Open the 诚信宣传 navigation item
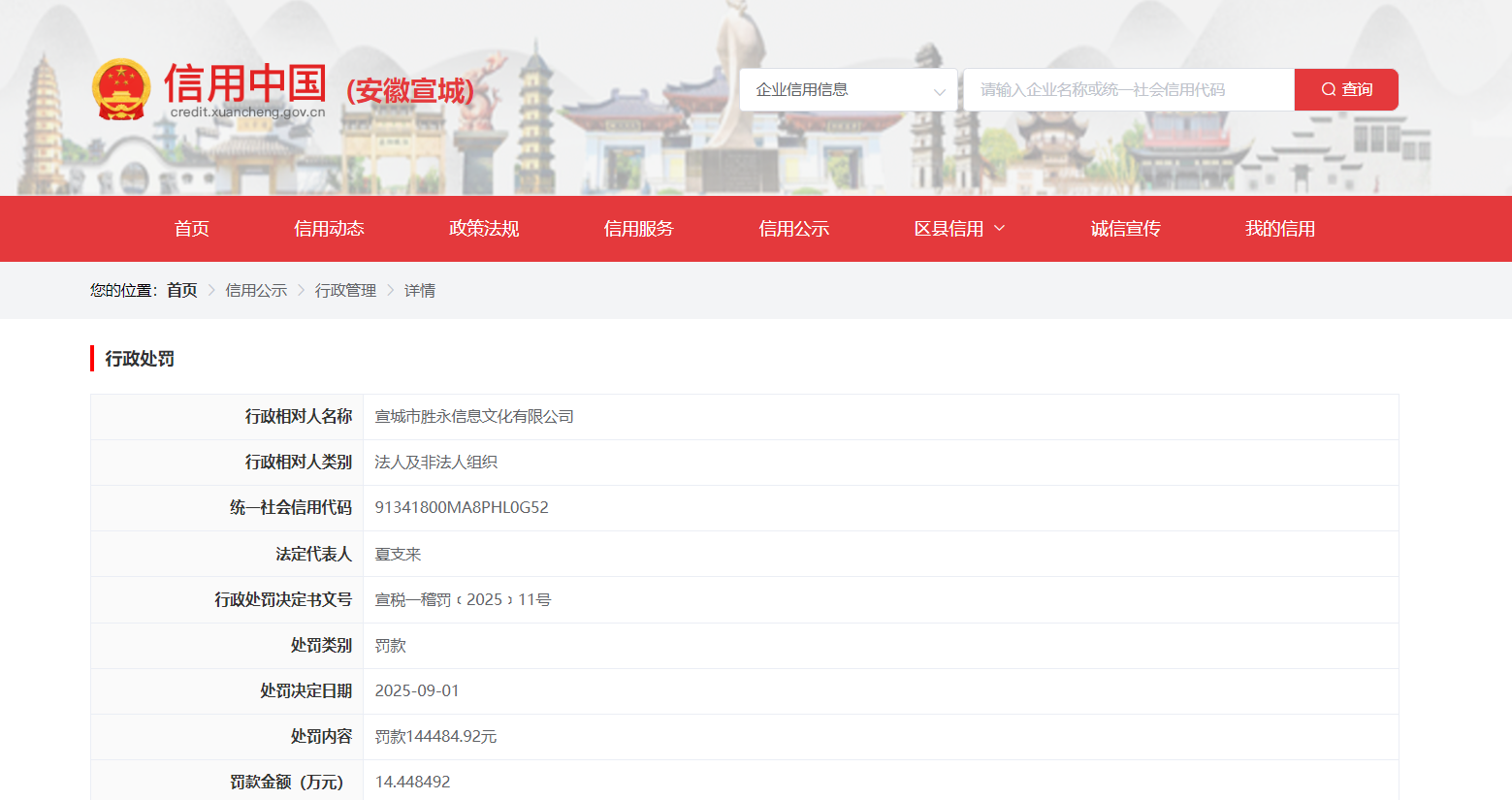 pyautogui.click(x=1125, y=229)
